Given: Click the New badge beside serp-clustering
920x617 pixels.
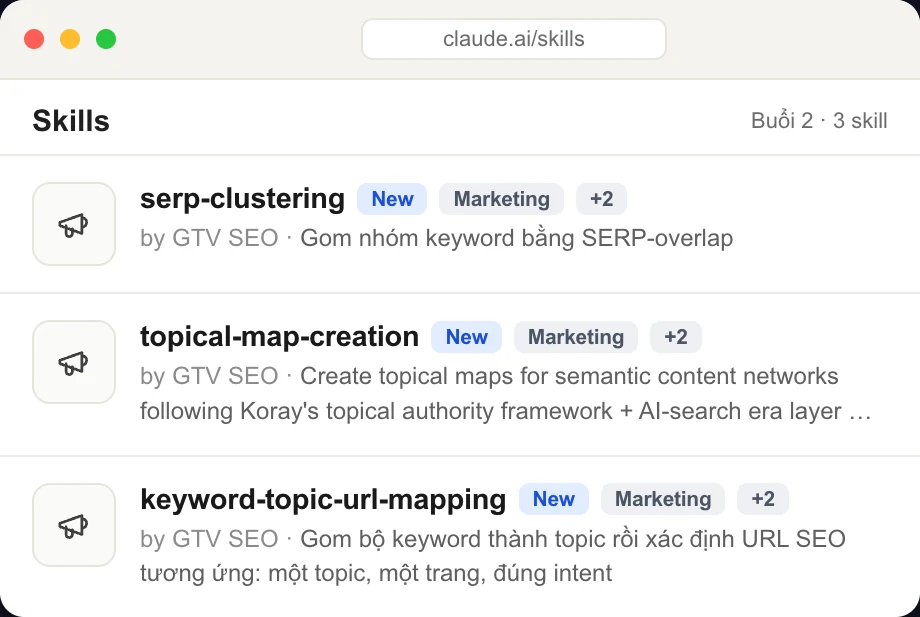Looking at the screenshot, I should pos(392,199).
